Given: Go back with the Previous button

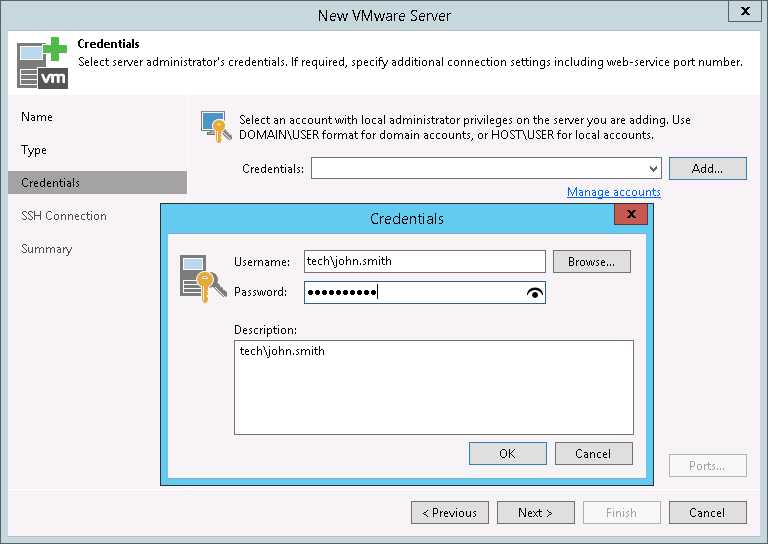Looking at the screenshot, I should pos(450,512).
